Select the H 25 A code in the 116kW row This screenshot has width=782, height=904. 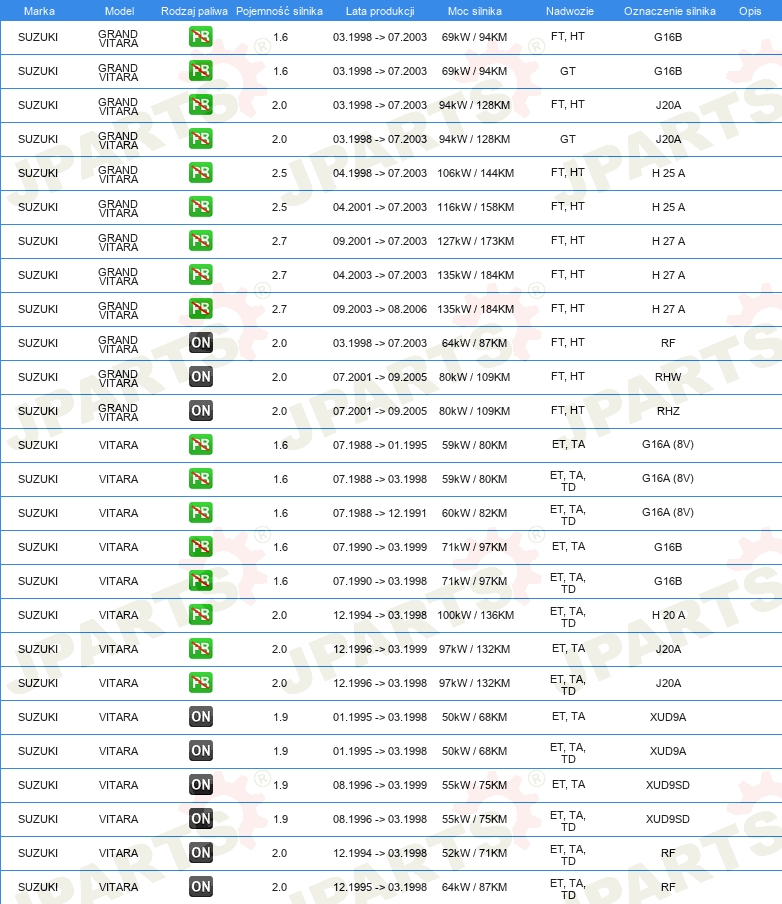coord(668,207)
